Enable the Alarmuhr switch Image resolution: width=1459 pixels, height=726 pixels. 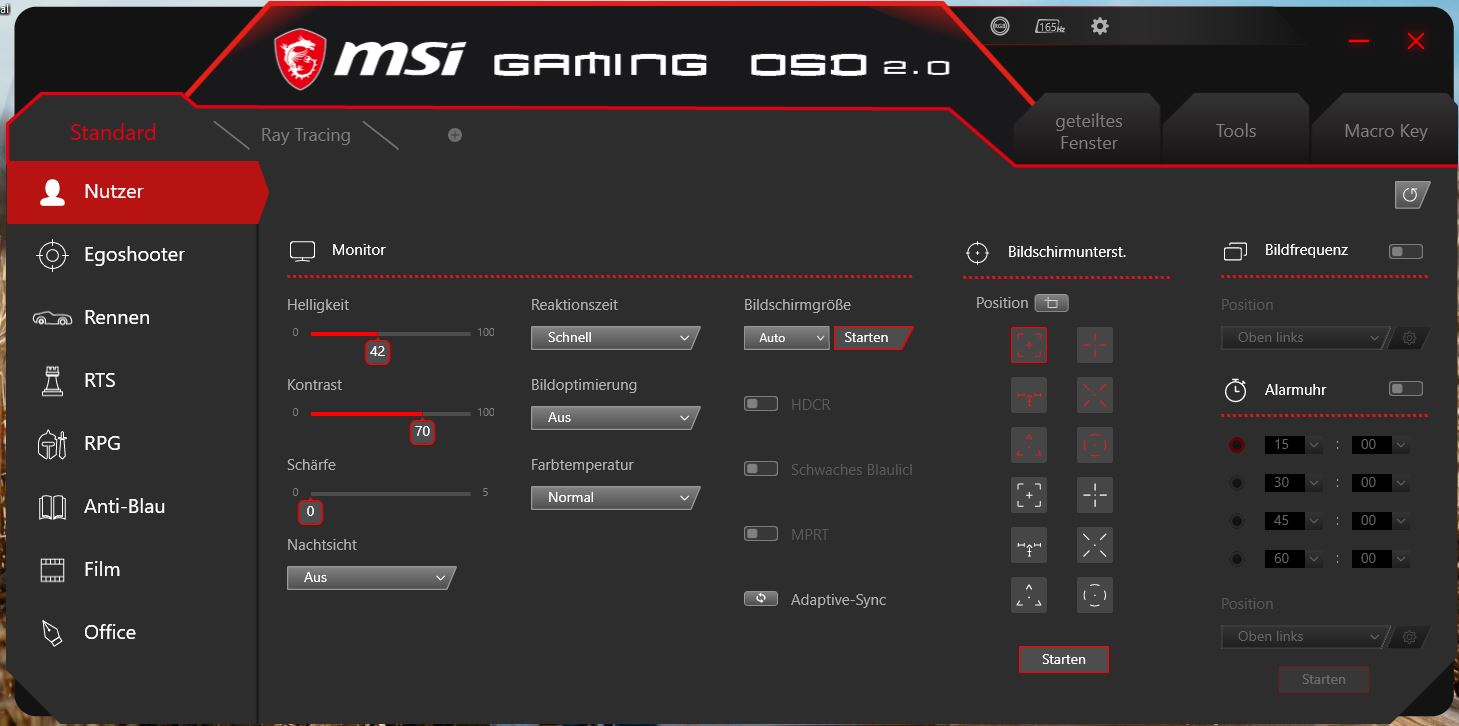(1406, 389)
